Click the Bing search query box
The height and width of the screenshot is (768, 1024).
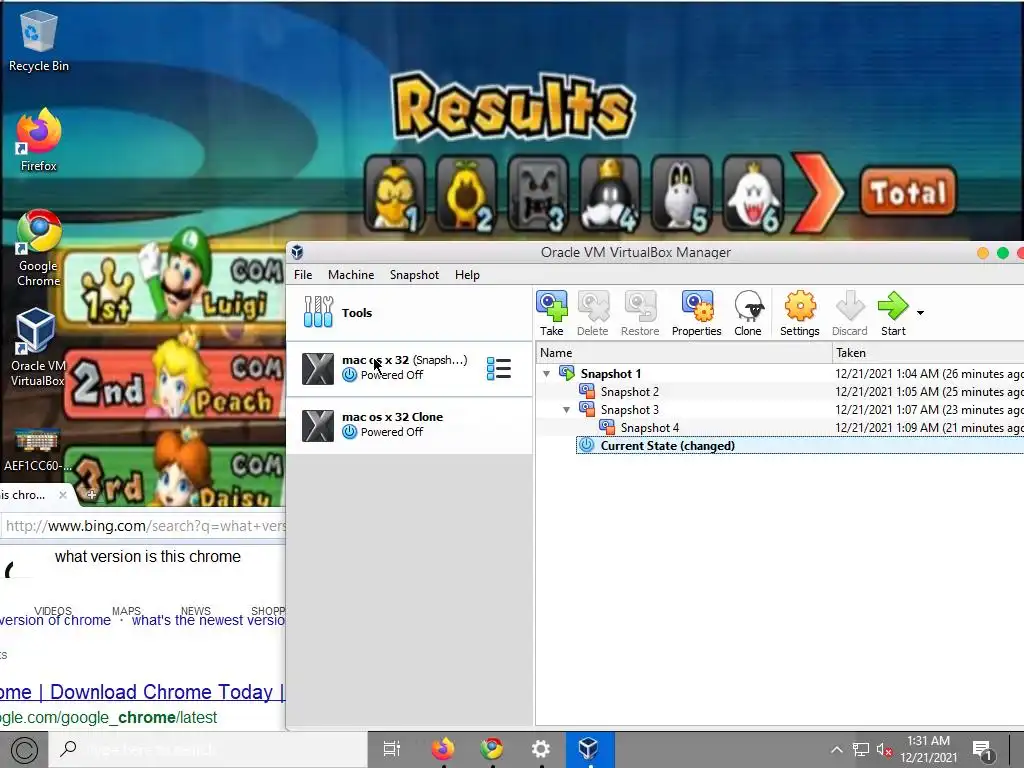(x=148, y=556)
